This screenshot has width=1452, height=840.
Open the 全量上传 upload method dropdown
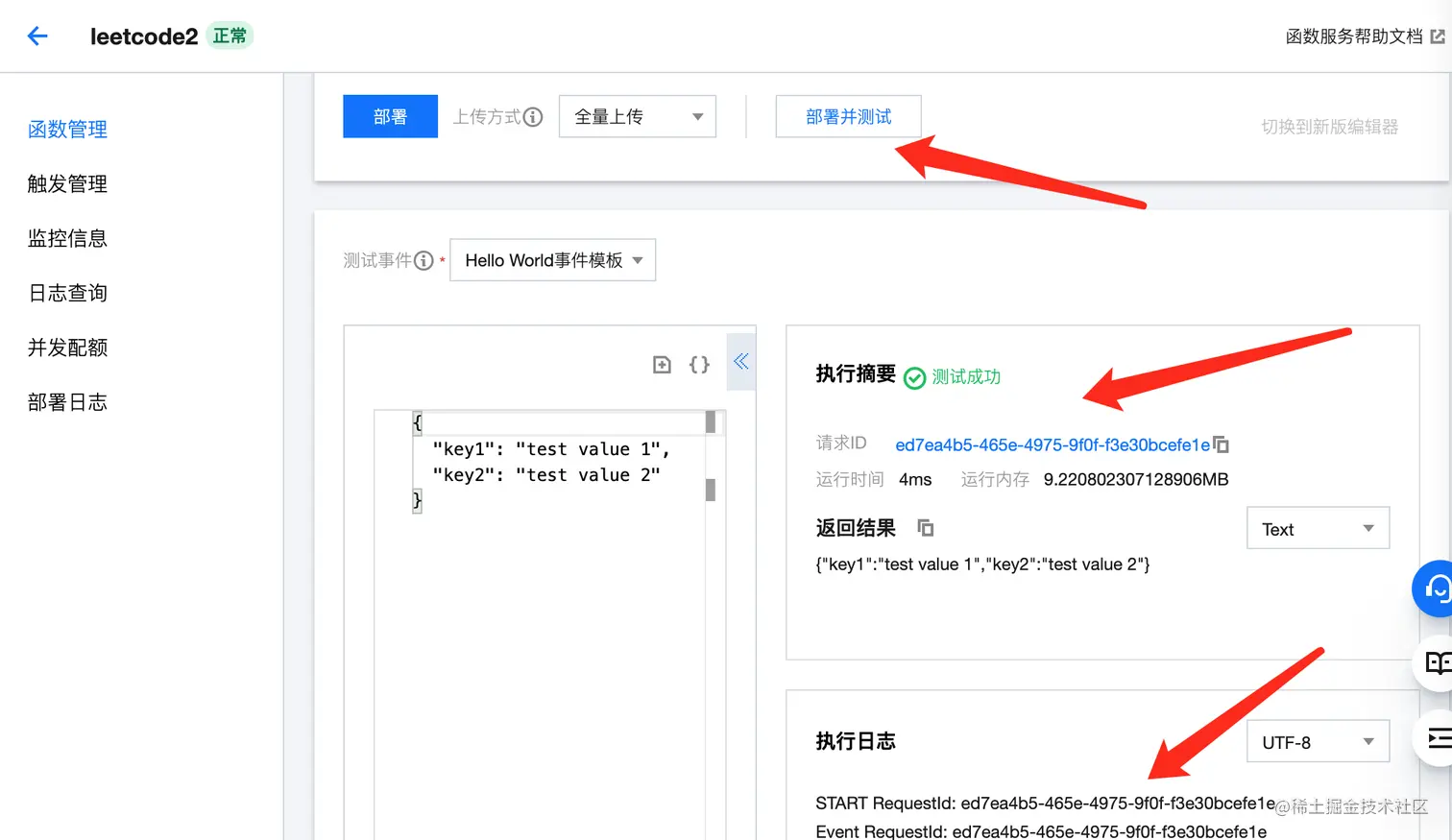(x=638, y=116)
